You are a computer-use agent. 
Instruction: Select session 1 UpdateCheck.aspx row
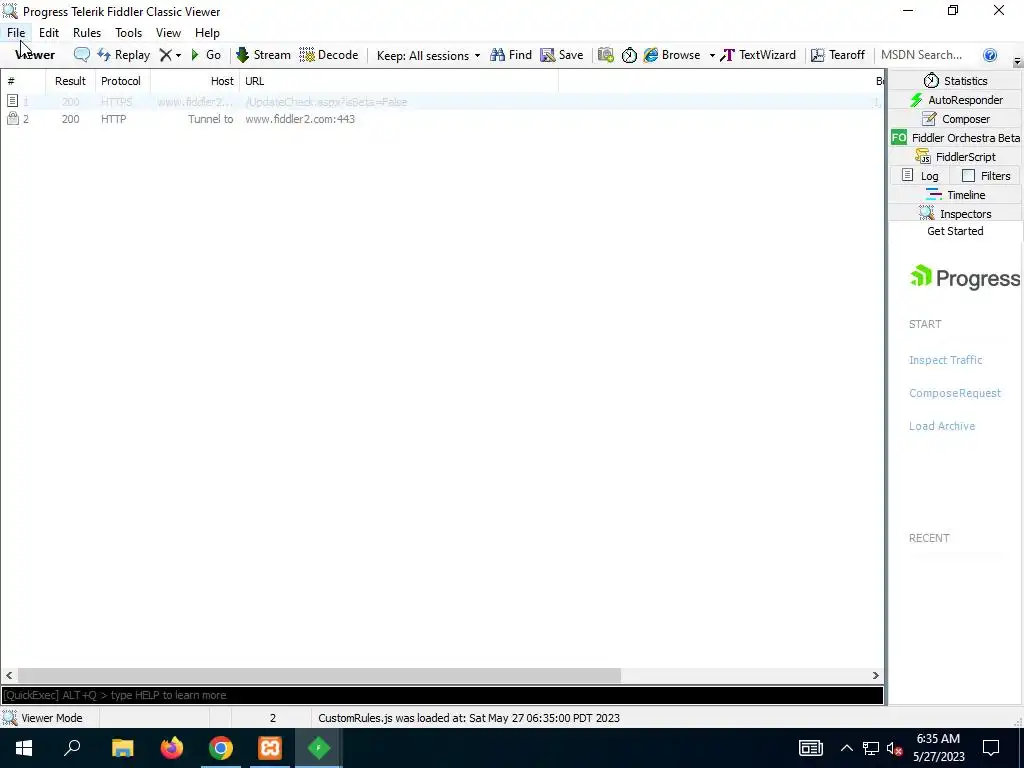click(442, 102)
